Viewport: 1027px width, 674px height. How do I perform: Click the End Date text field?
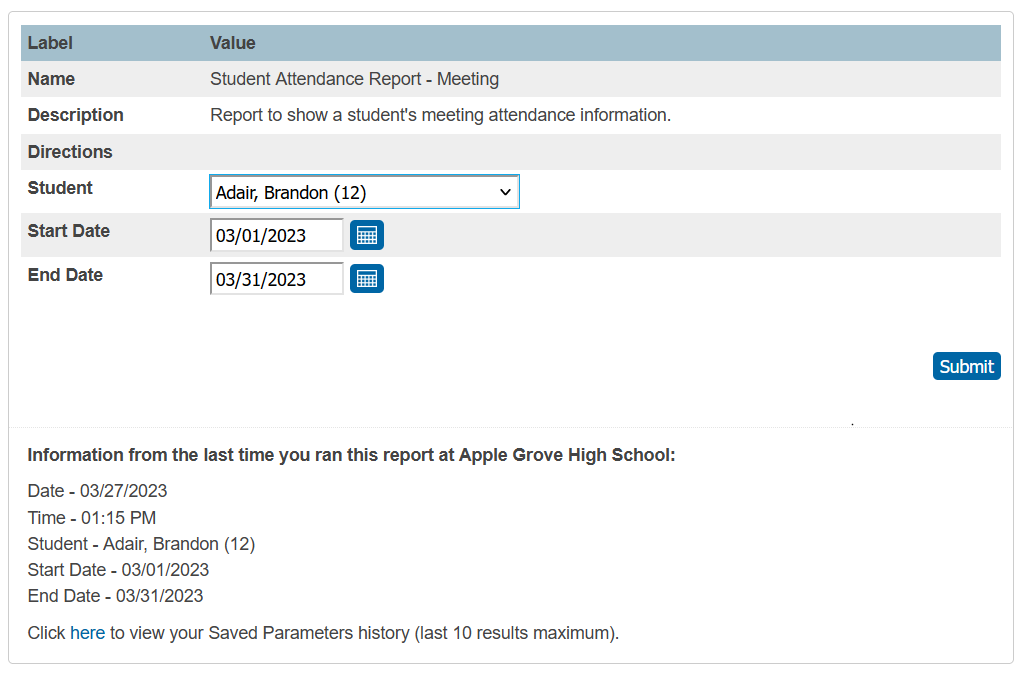pos(277,279)
